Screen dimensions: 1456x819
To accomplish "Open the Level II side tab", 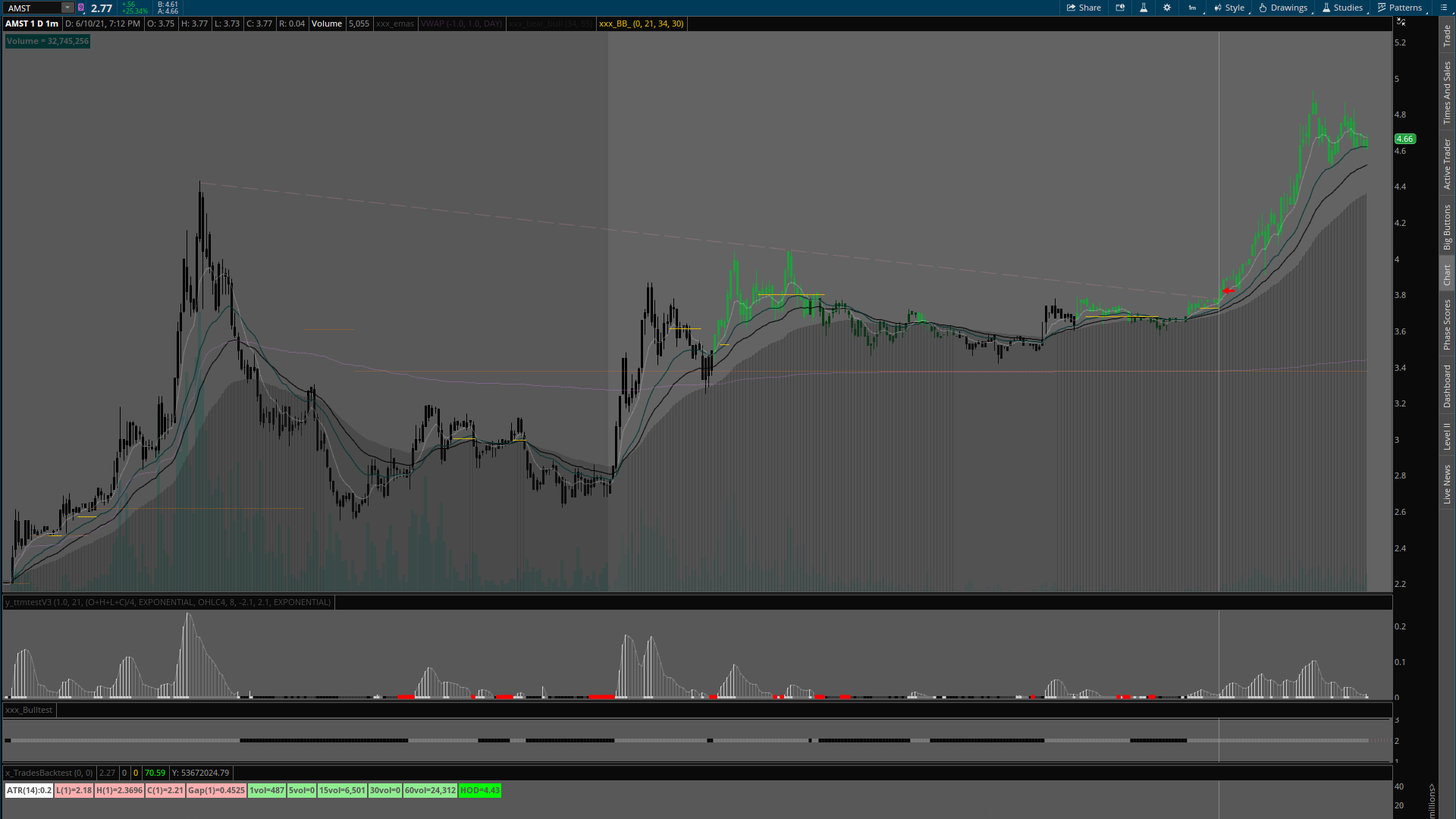I will click(1447, 437).
